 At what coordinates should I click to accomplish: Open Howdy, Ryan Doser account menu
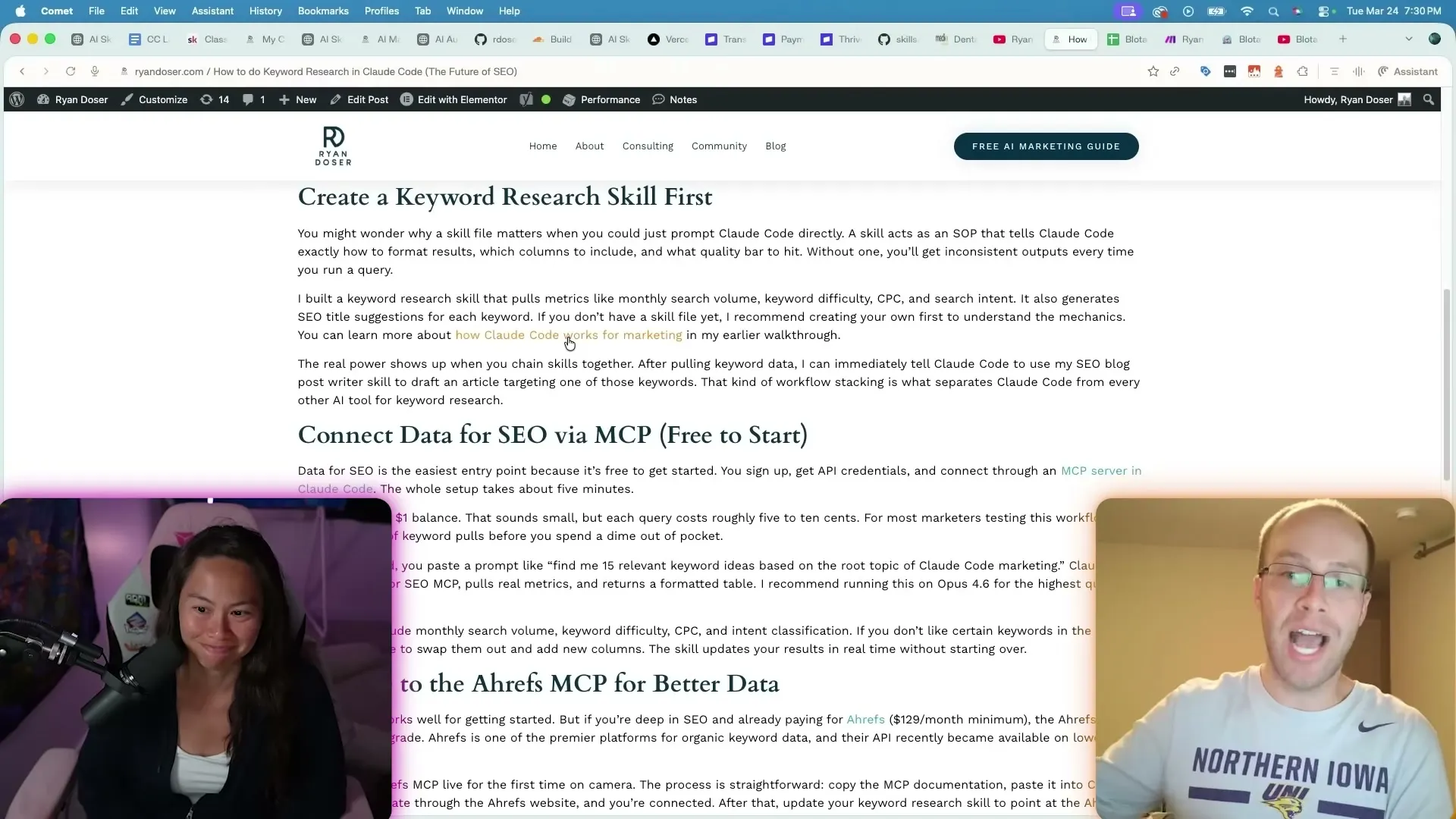tap(1357, 99)
